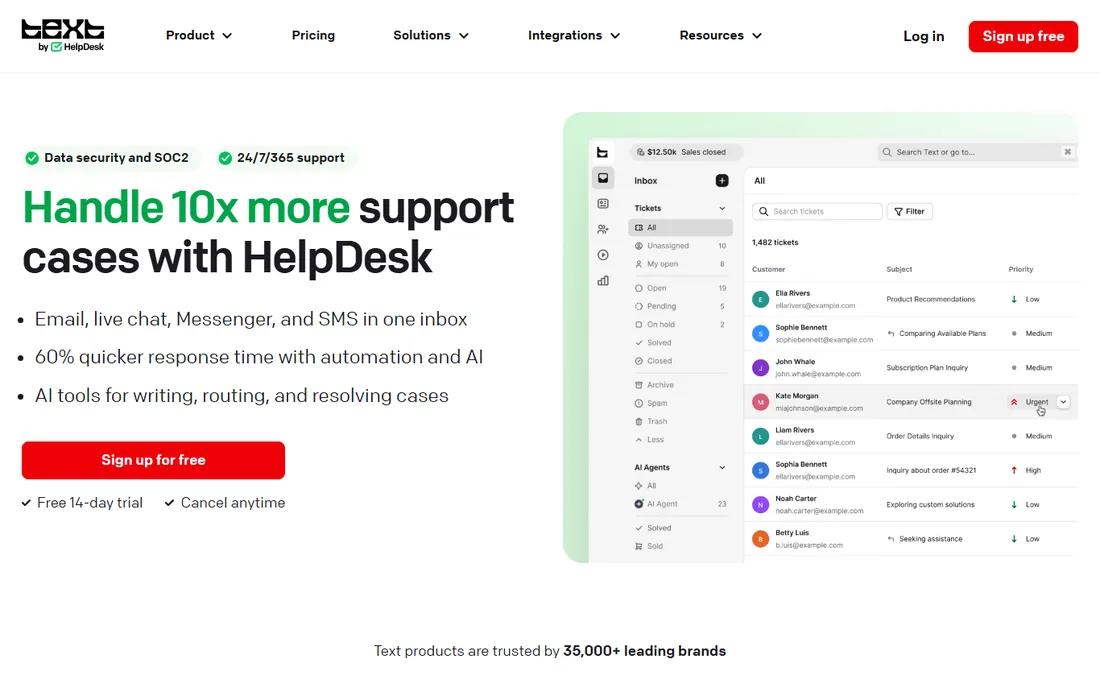Click Sophie Bennett's avatar

click(x=760, y=334)
